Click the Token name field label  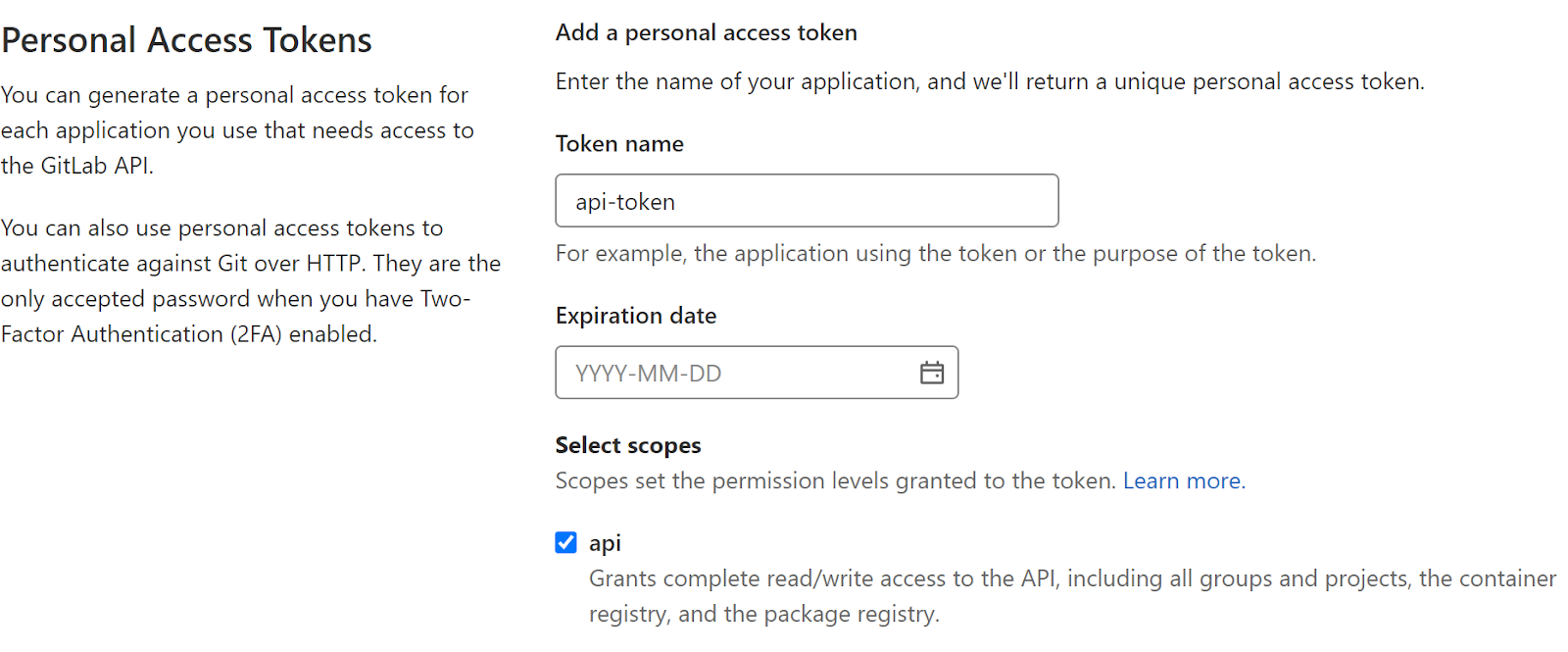(x=619, y=144)
